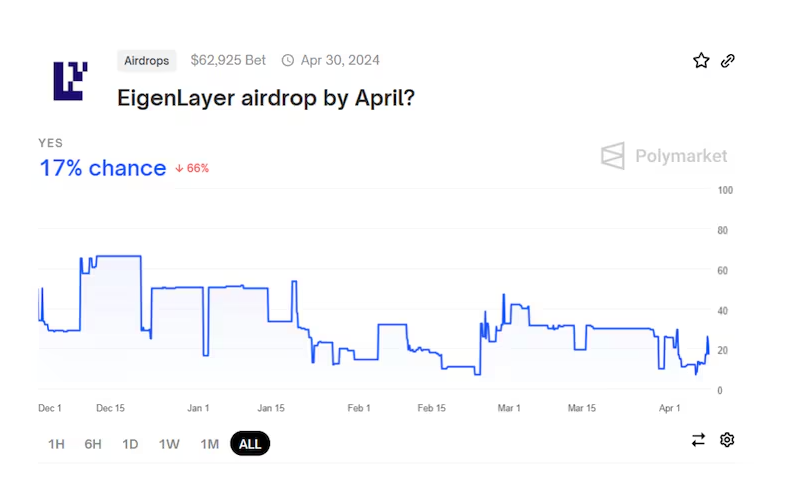The image size is (808, 483).
Task: Click the 20 y-axis label
Action: (722, 351)
